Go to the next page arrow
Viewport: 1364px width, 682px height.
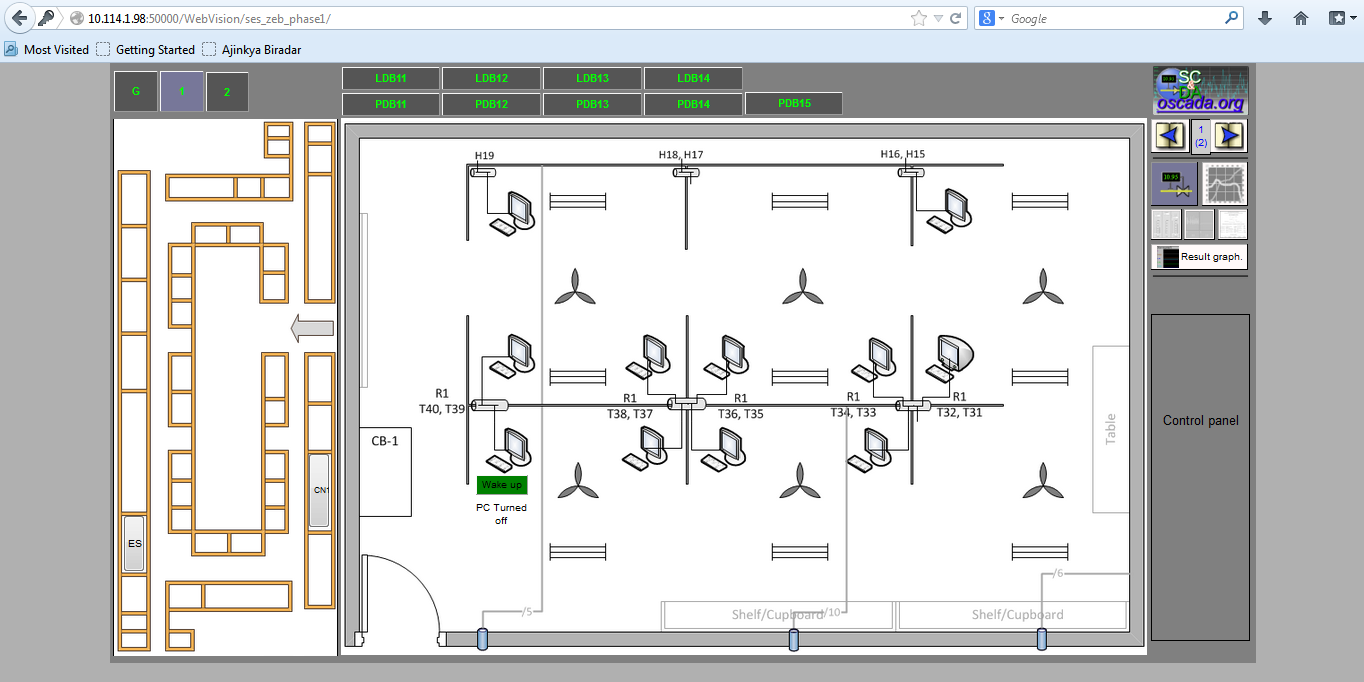click(1230, 136)
